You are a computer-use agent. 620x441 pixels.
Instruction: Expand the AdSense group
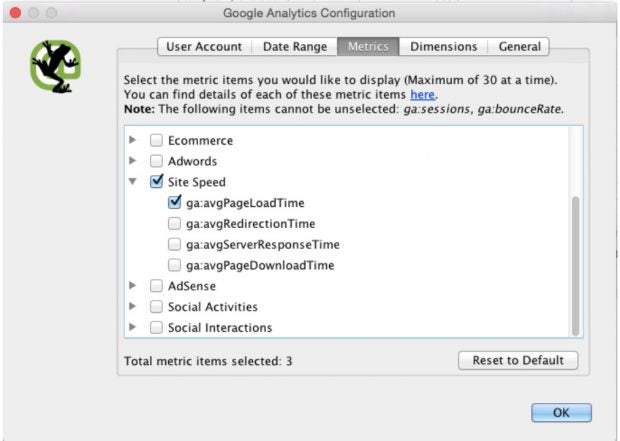(x=133, y=286)
